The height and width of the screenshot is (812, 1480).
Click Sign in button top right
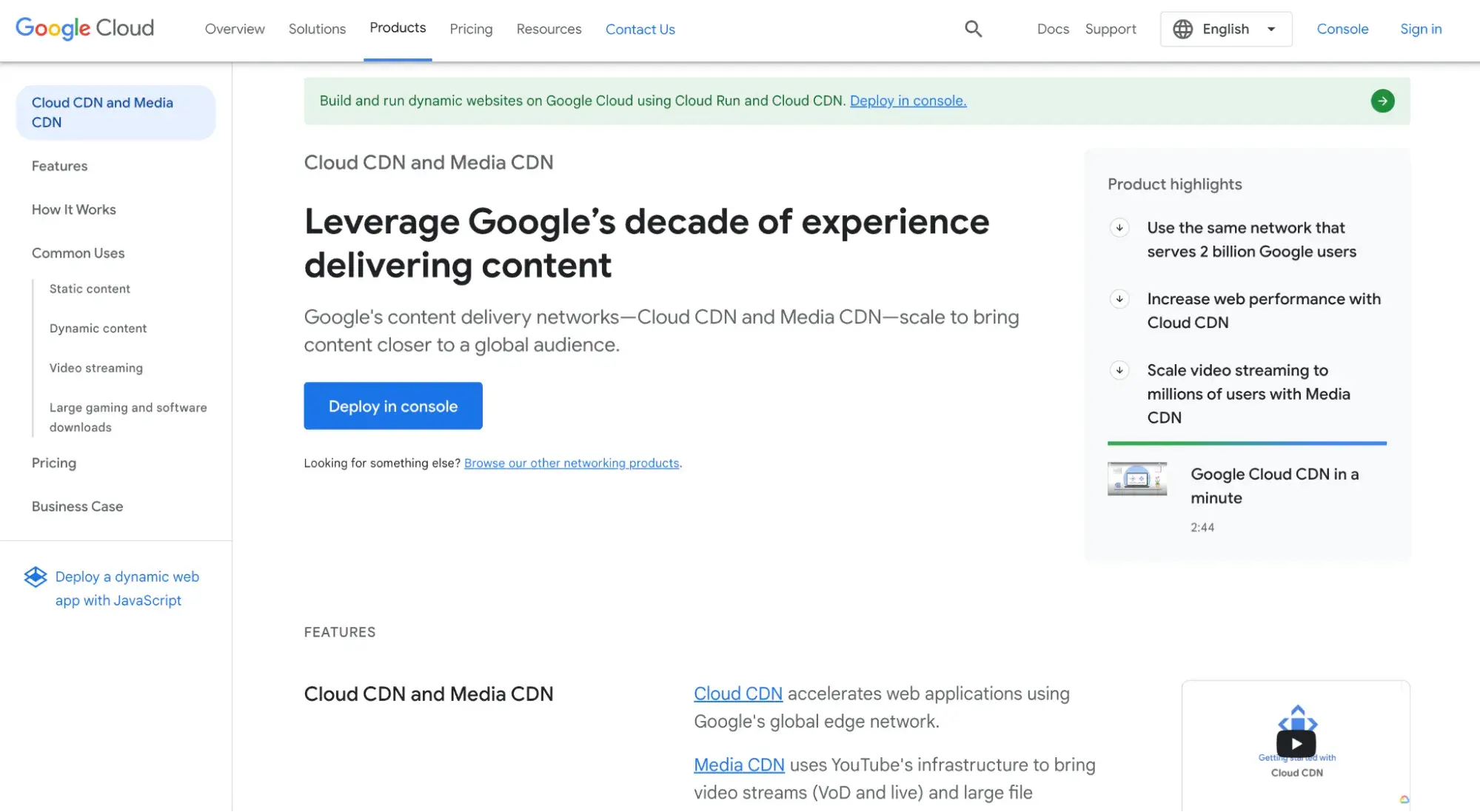point(1421,28)
